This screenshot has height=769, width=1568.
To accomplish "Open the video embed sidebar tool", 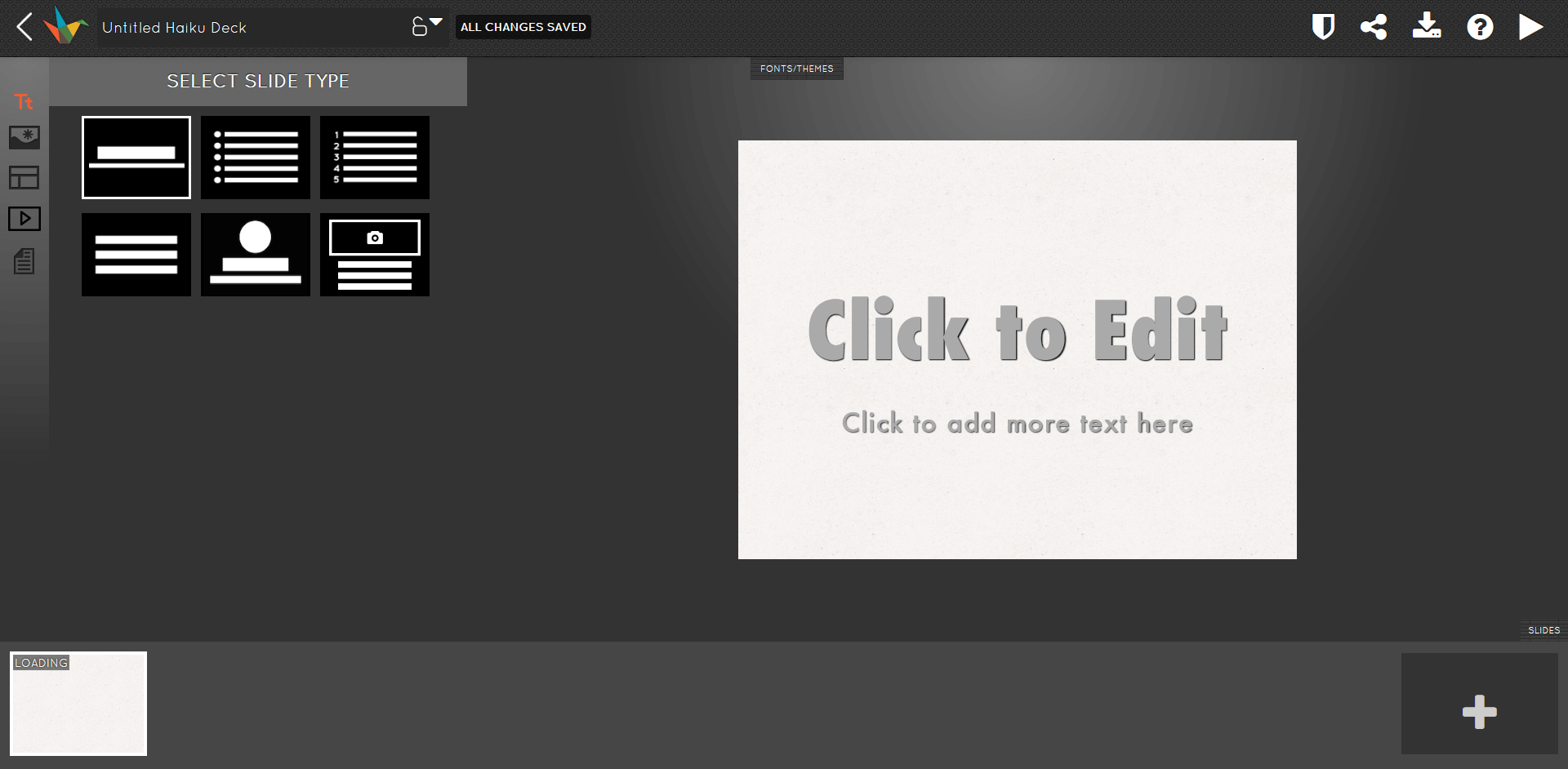I will [x=24, y=219].
